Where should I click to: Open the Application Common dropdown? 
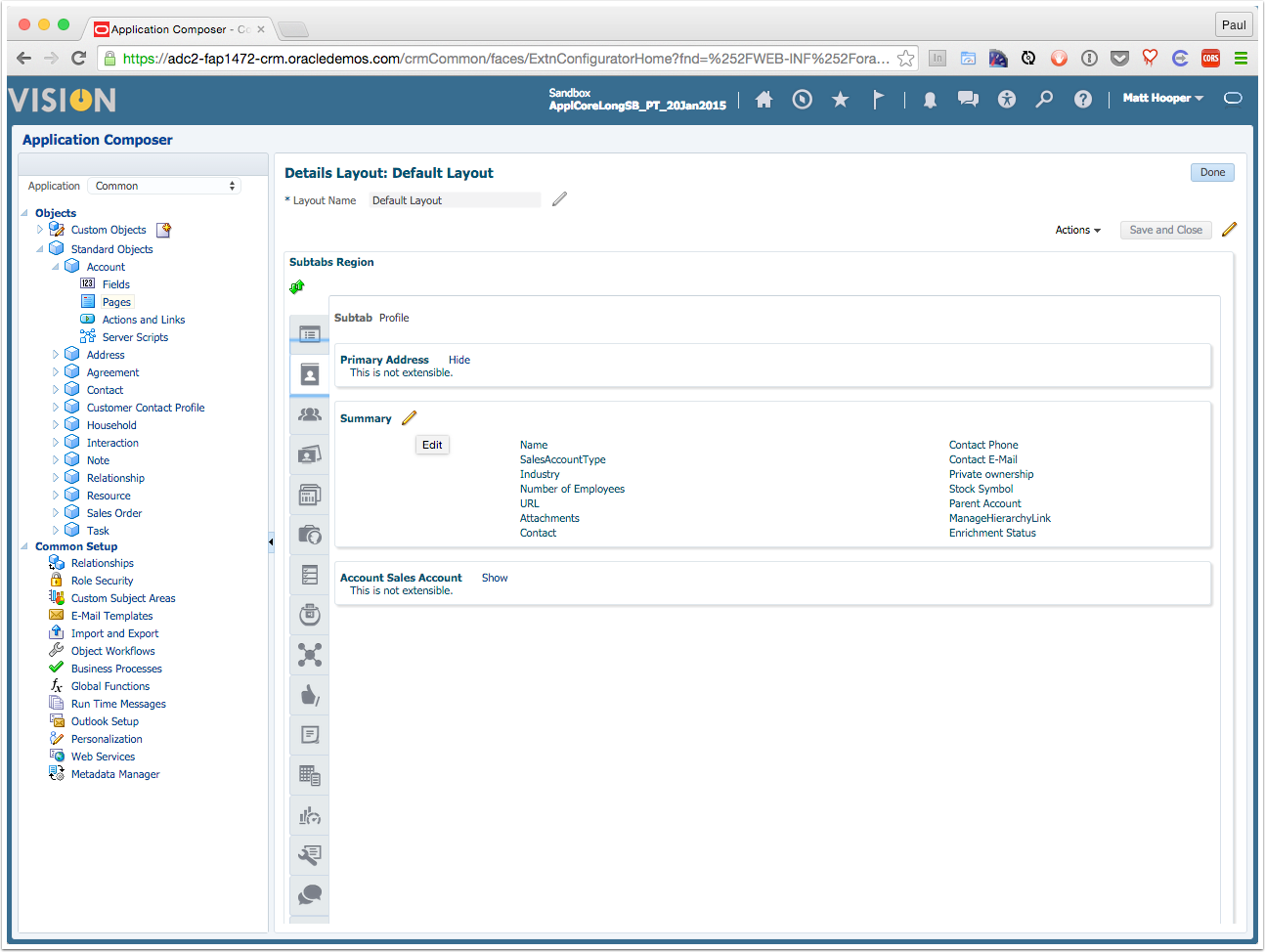click(x=164, y=186)
